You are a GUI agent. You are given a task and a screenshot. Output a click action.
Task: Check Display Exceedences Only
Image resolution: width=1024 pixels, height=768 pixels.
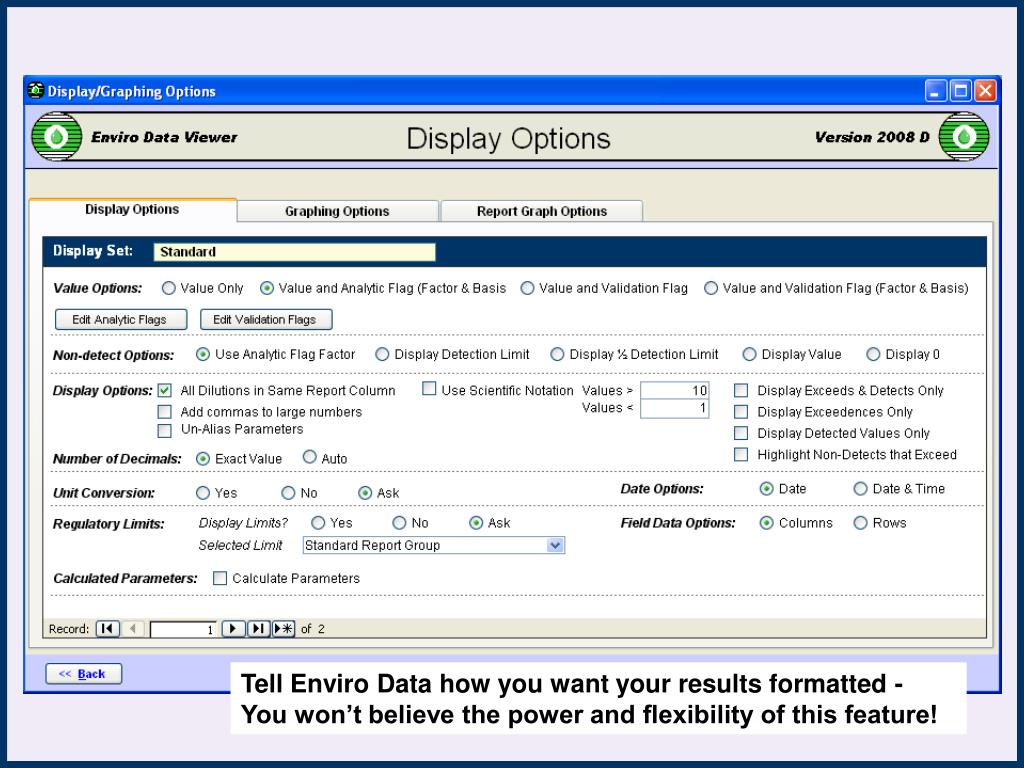point(741,412)
